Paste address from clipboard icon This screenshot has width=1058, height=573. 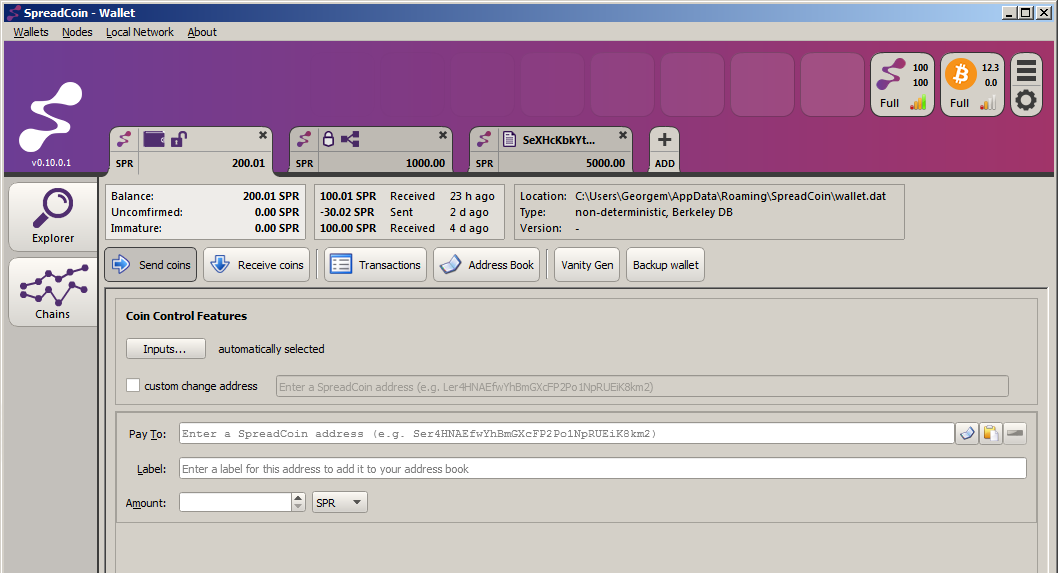coord(991,433)
